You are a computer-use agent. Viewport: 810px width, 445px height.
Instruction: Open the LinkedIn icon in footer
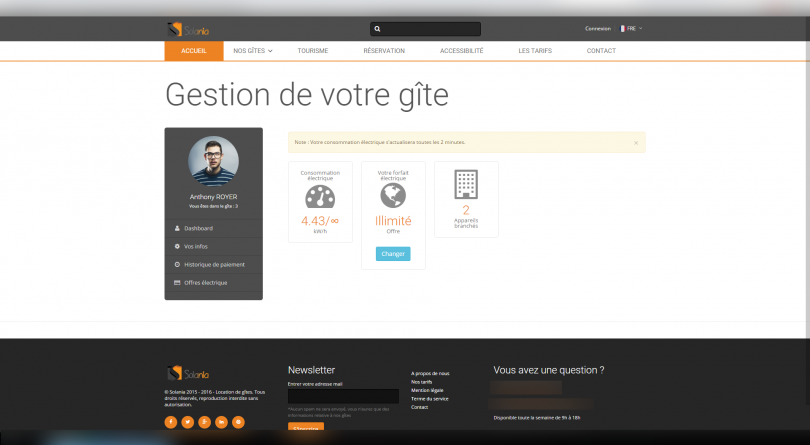(221, 422)
